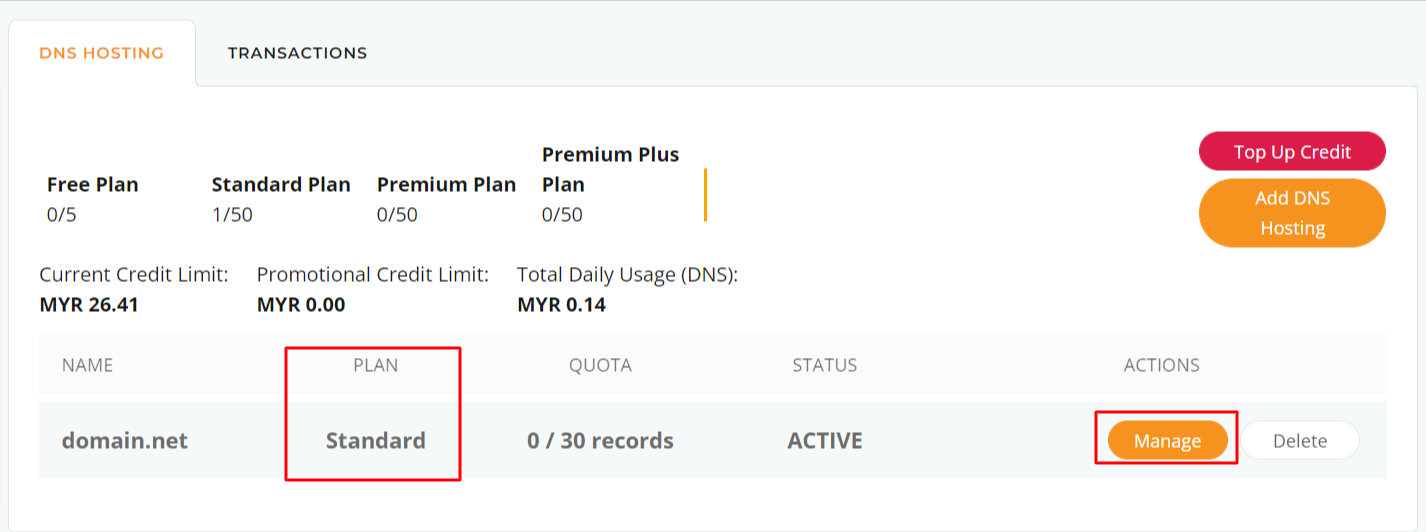Click the Premium Plus Plan heading
The width and height of the screenshot is (1426, 532).
(610, 169)
